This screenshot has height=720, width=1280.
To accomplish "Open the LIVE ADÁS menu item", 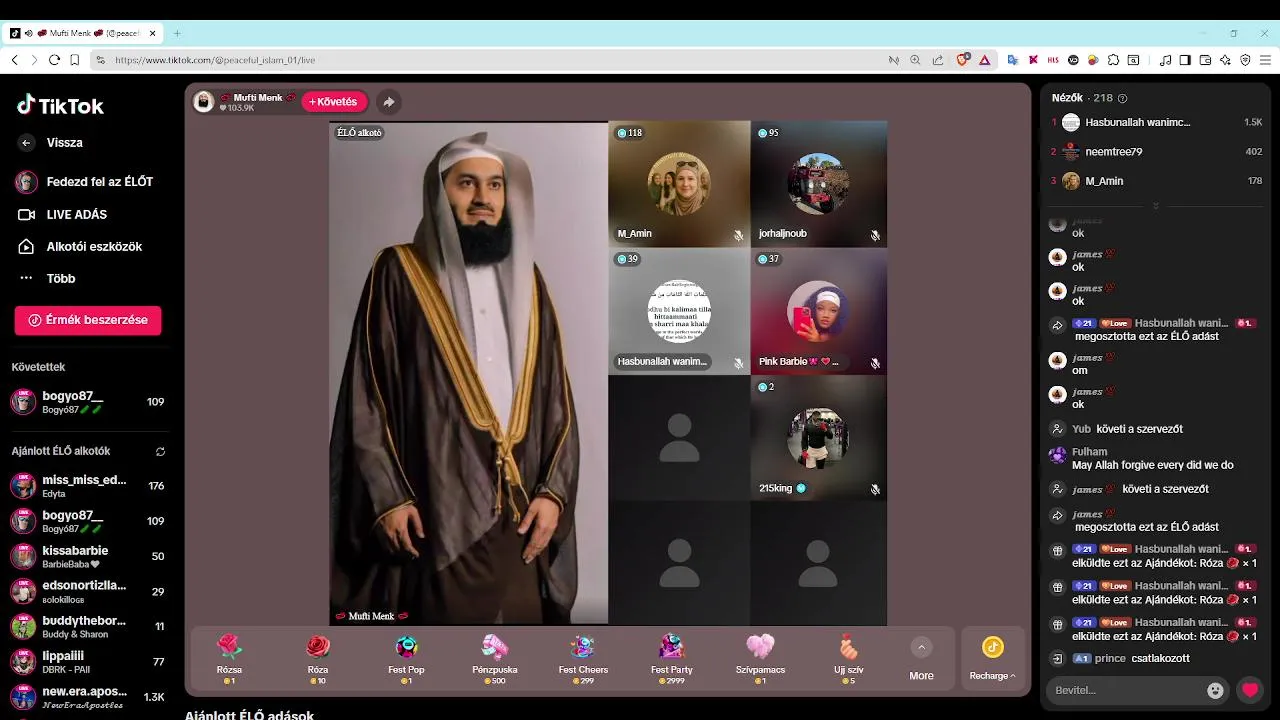I will tap(62, 214).
